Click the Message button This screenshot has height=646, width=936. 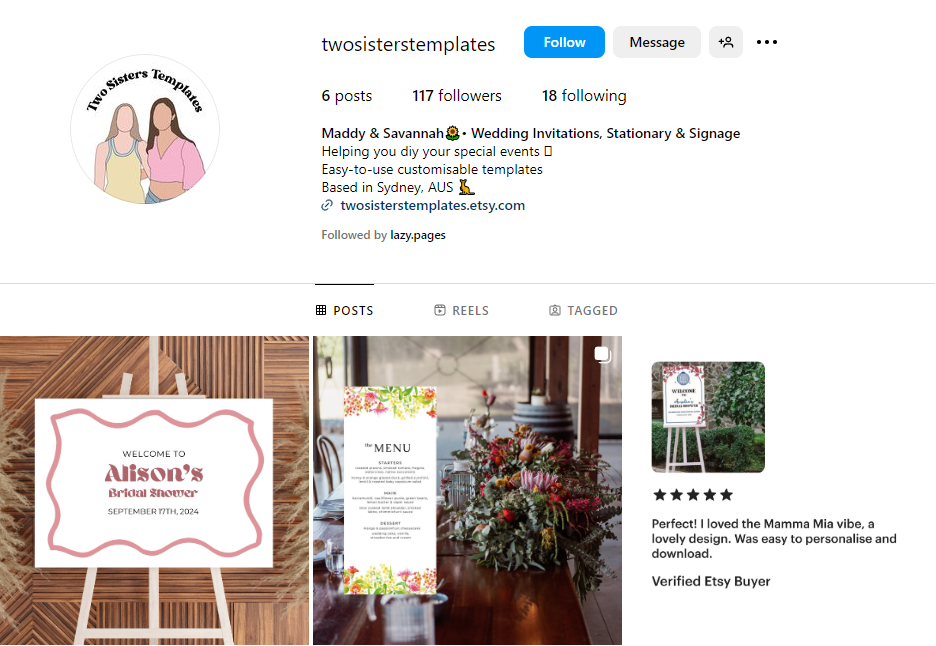pyautogui.click(x=657, y=42)
